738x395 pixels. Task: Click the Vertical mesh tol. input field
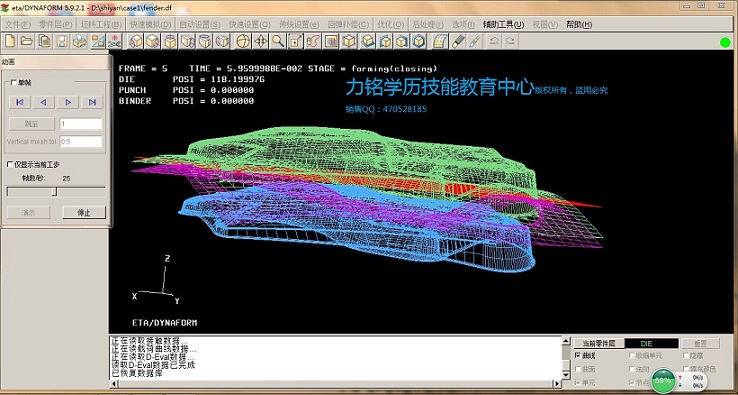[x=81, y=141]
